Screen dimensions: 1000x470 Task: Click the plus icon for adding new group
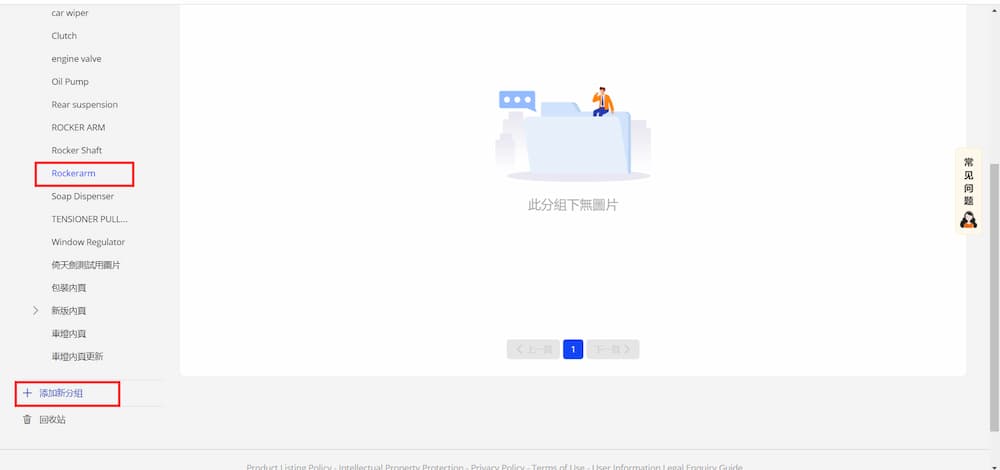coord(27,393)
